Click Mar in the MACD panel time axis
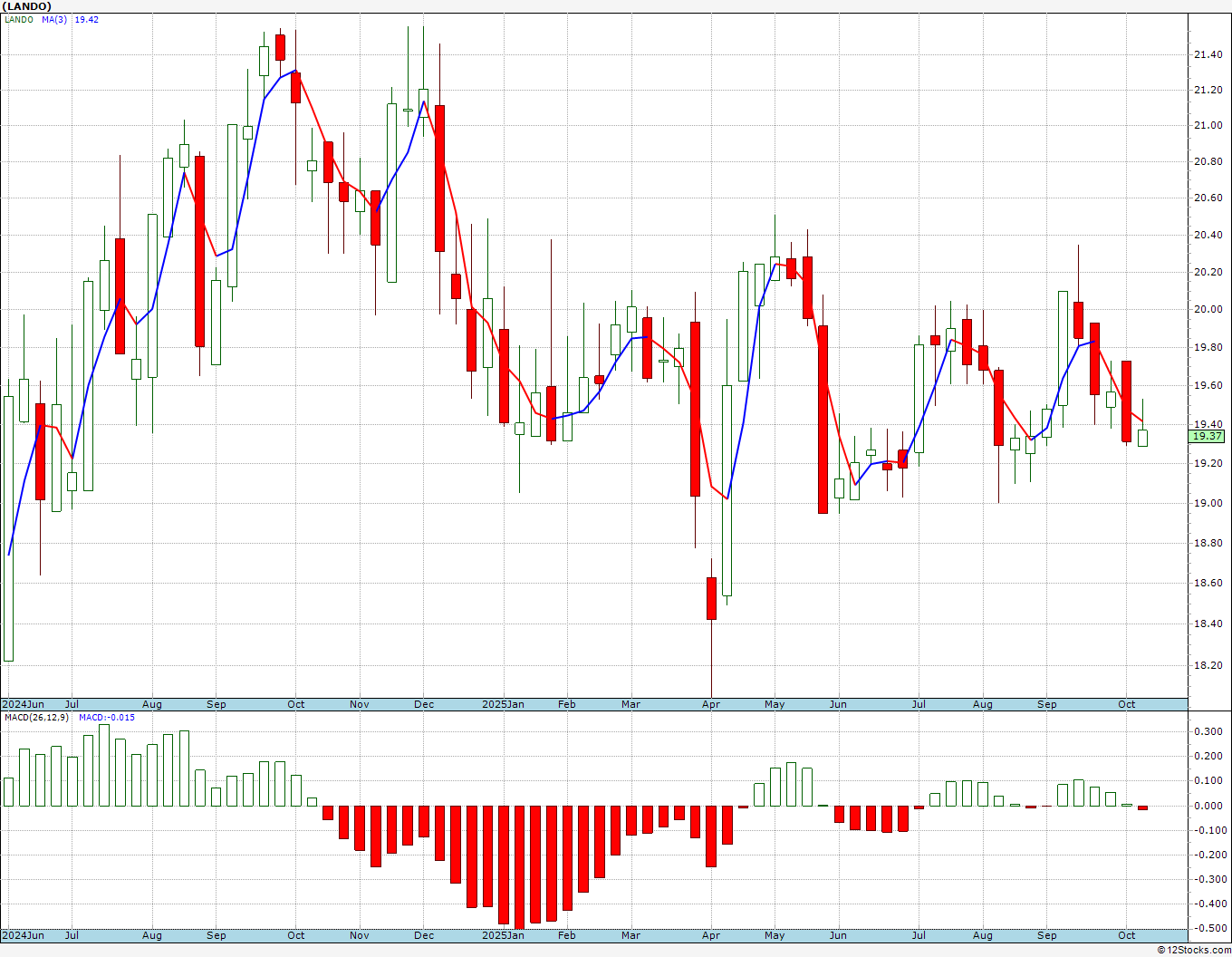 coord(630,935)
